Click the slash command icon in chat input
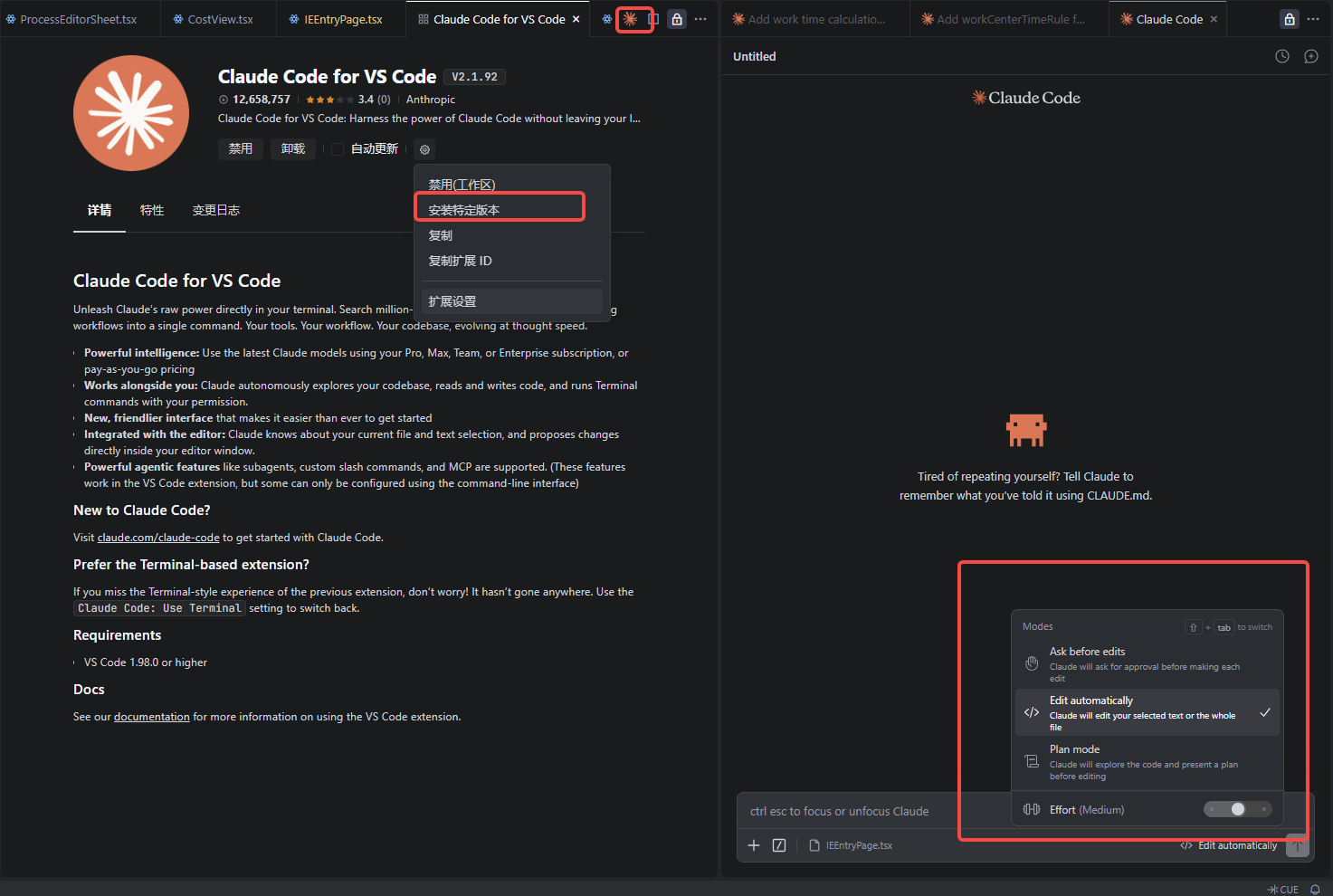 pos(779,845)
